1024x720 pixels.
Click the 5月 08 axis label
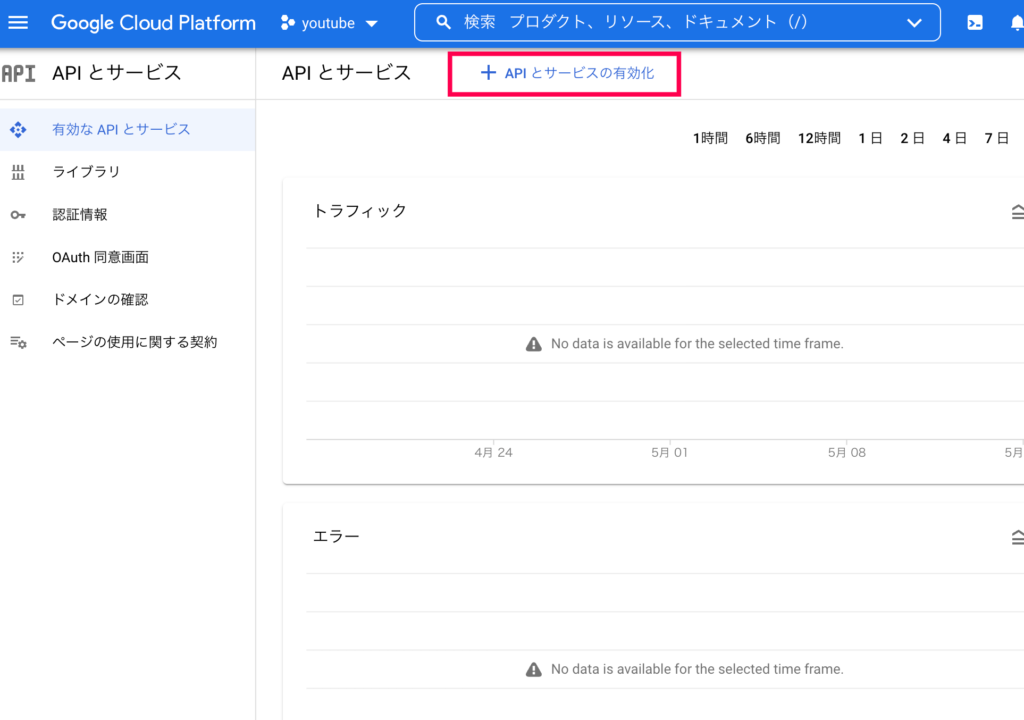[x=846, y=452]
